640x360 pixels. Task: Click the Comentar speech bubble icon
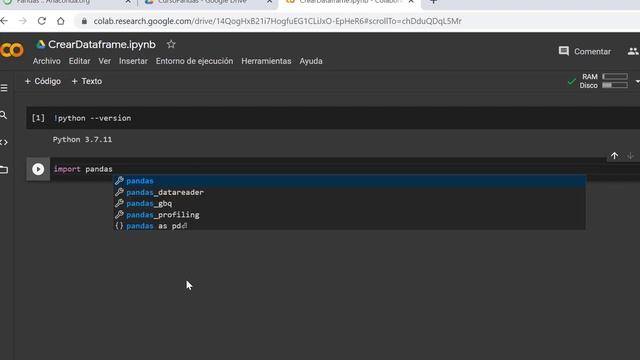coord(564,51)
